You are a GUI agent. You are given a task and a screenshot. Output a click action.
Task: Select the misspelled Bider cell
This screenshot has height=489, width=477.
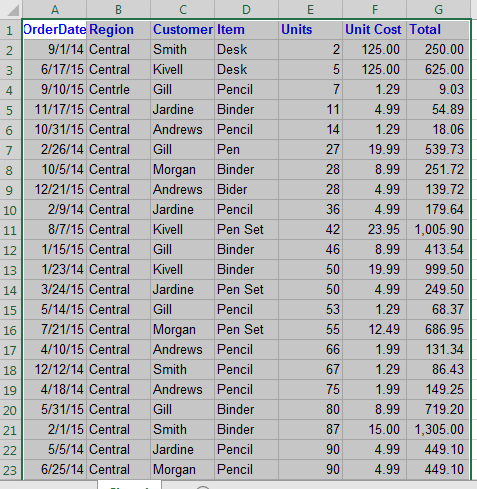click(x=246, y=190)
